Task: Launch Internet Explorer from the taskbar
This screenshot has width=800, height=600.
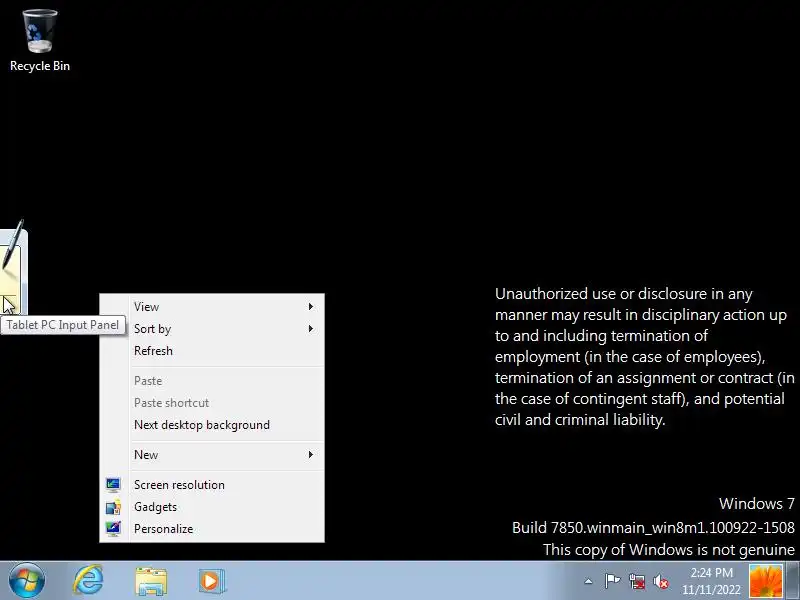Action: point(88,581)
